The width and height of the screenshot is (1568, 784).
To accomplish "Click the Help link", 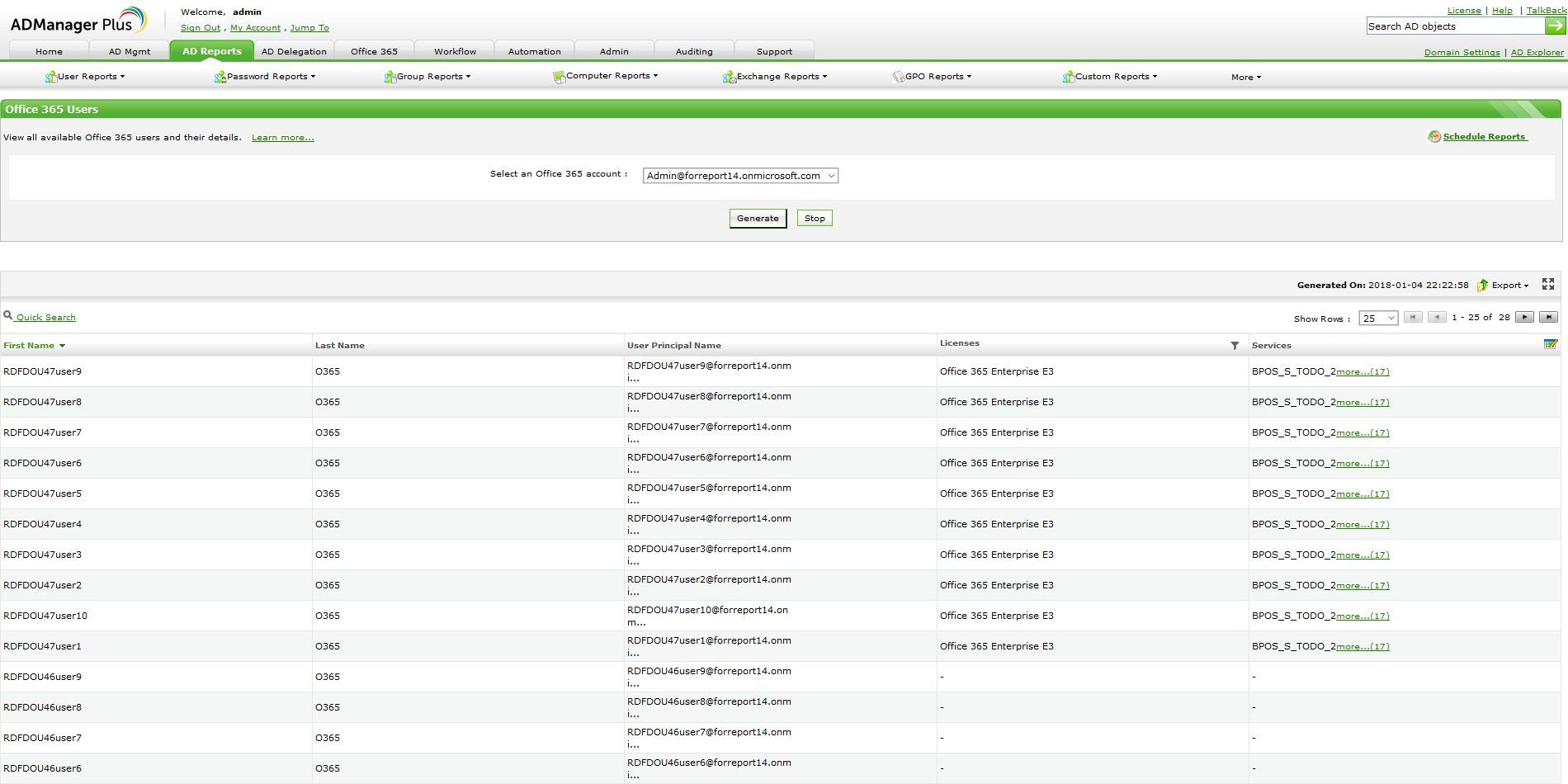I will 1502,11.
